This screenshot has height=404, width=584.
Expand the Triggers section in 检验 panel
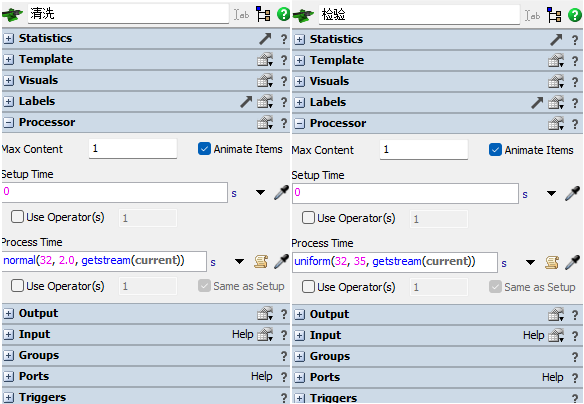click(299, 398)
